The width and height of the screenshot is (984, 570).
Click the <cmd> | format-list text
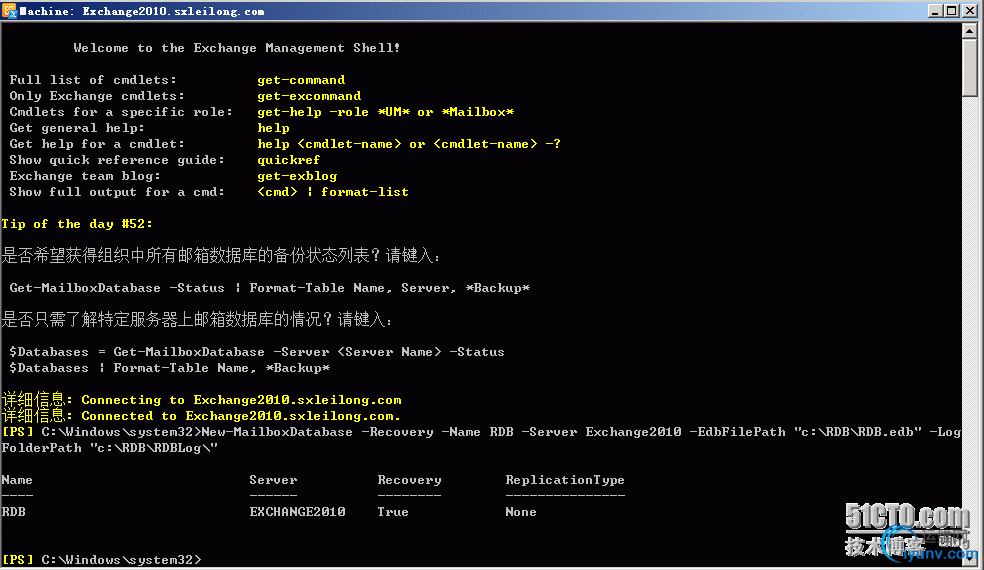coord(333,192)
